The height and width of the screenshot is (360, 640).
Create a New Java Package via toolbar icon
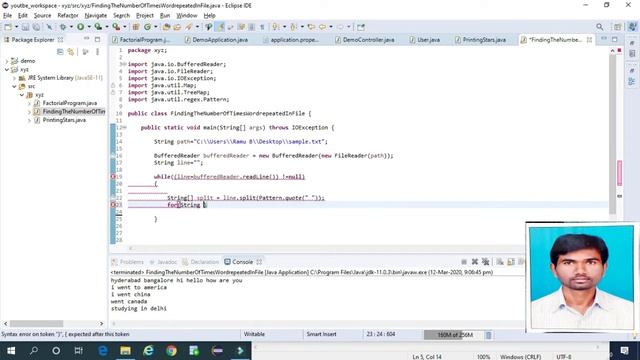[x=136, y=27]
